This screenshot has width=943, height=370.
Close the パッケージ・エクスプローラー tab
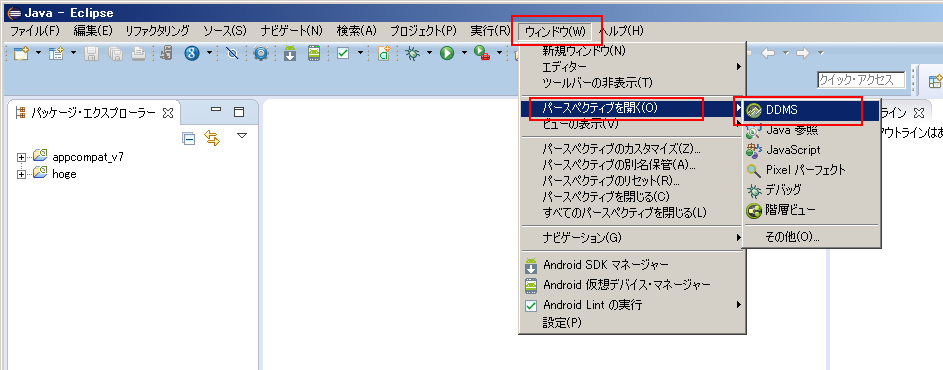pos(168,113)
